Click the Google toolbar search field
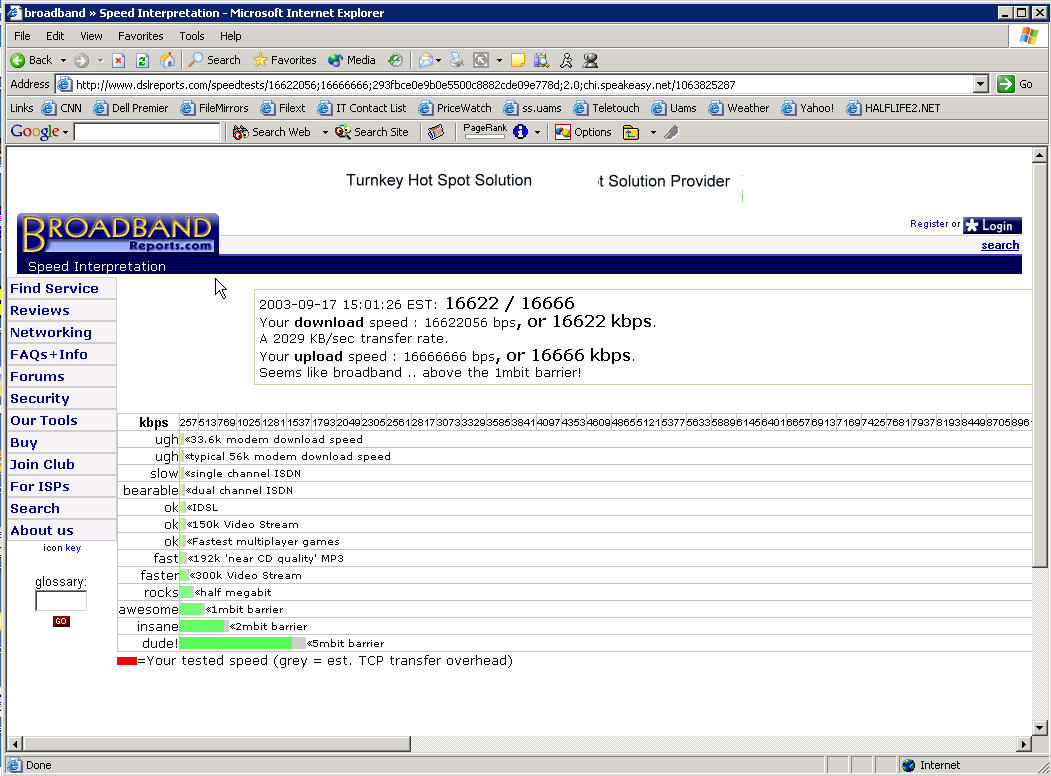 [x=147, y=132]
